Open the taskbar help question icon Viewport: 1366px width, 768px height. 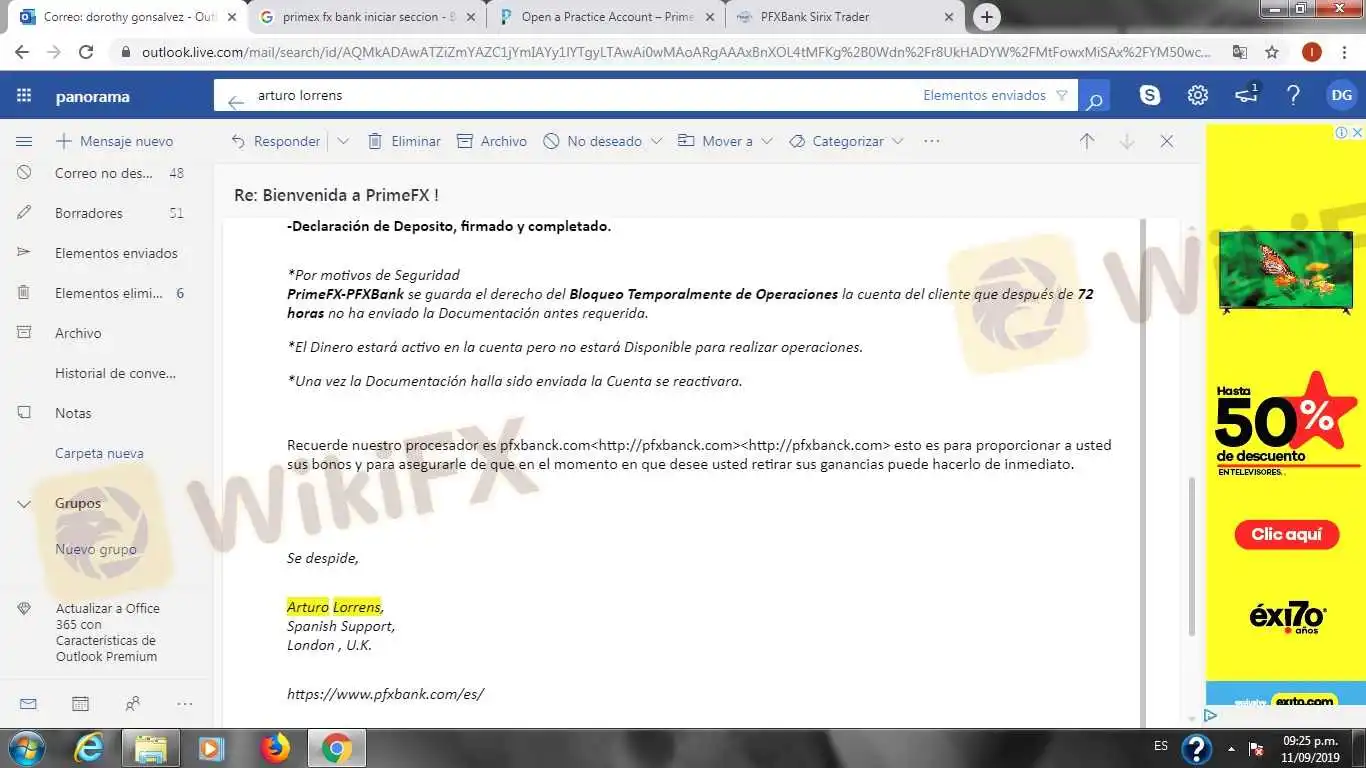tap(1197, 748)
